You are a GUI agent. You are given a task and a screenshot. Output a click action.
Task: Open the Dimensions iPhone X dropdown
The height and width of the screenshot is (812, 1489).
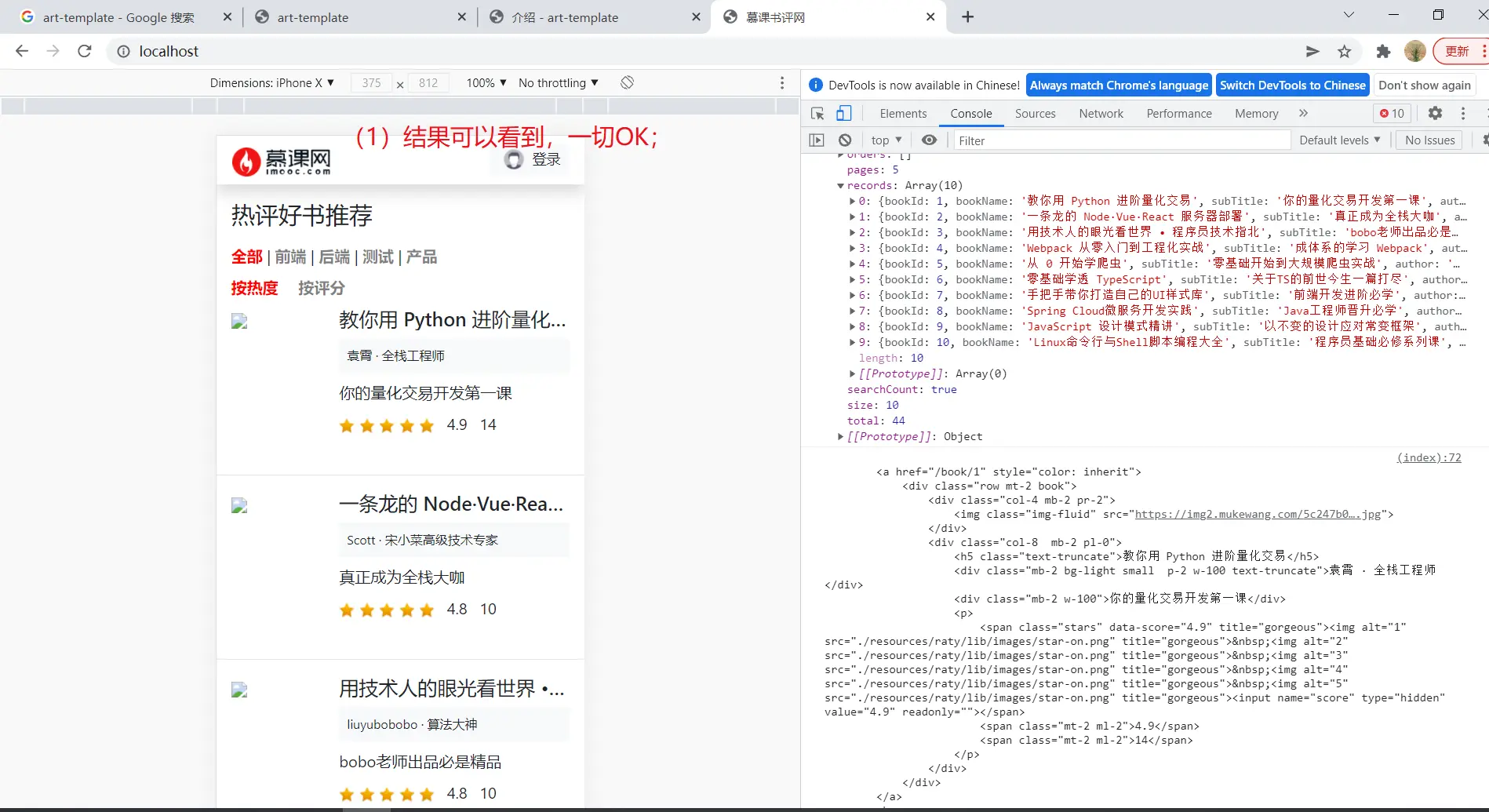(x=271, y=83)
